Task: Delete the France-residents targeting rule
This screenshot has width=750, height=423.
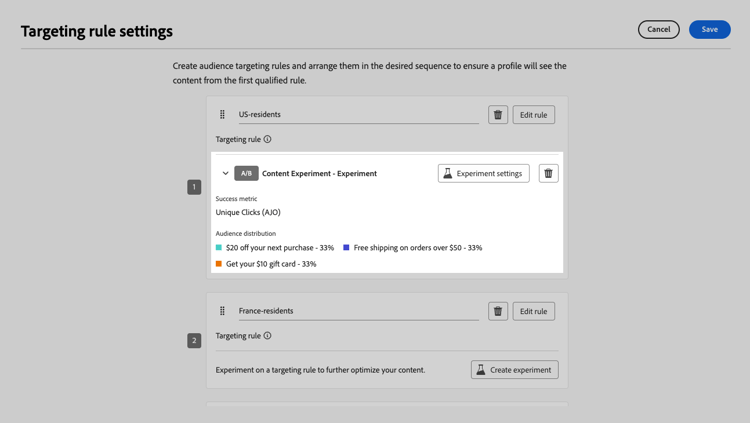Action: [x=498, y=311]
